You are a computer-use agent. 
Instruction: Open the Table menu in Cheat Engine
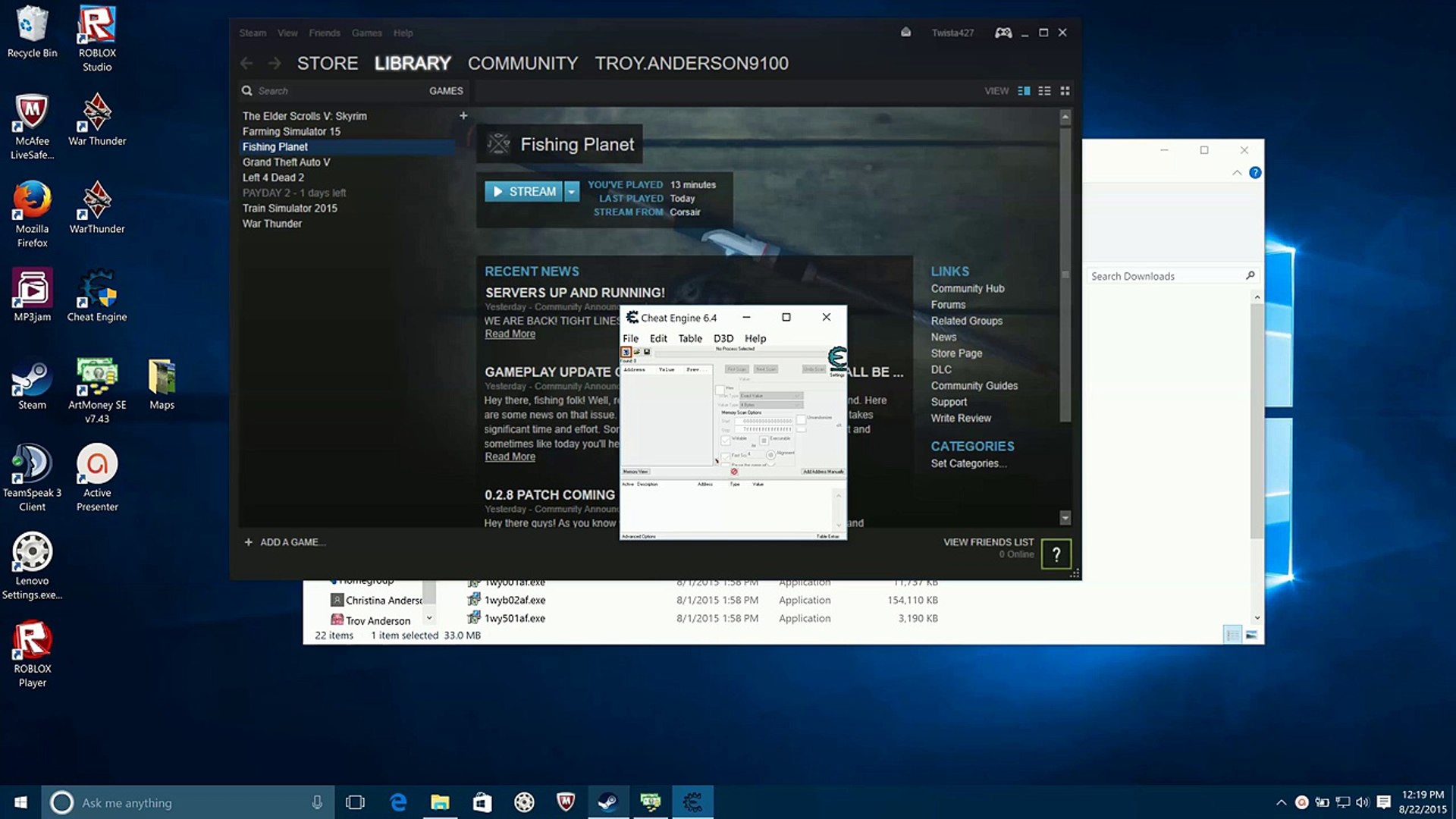(689, 338)
